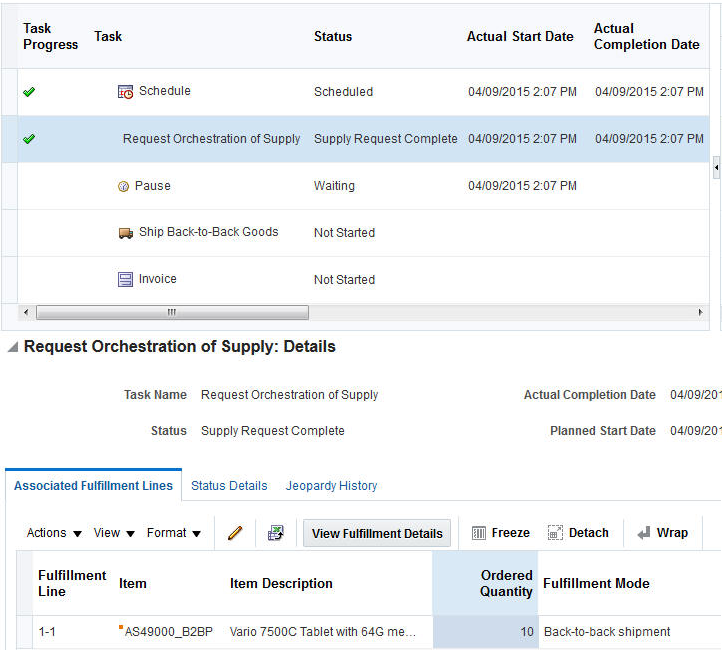Click the Schedule task calendar icon
The height and width of the screenshot is (652, 723).
pyautogui.click(x=125, y=92)
